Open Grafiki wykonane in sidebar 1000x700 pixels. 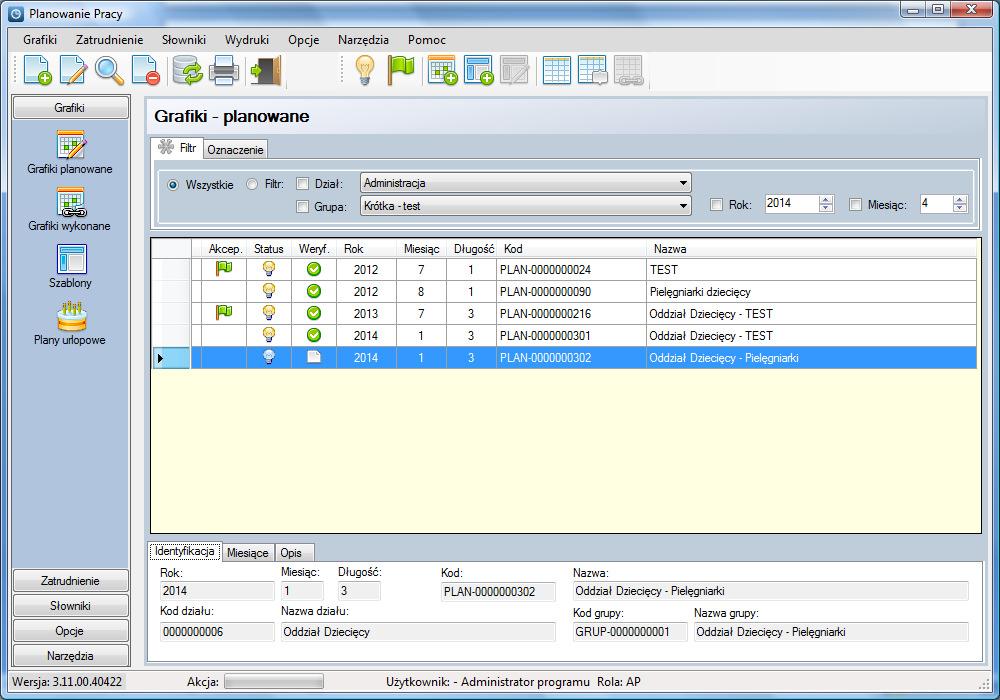tap(70, 209)
